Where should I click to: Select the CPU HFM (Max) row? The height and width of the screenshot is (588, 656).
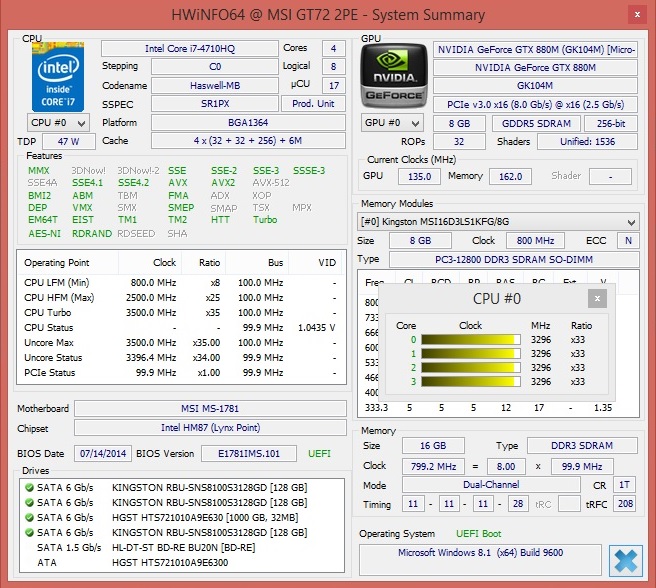pyautogui.click(x=182, y=298)
